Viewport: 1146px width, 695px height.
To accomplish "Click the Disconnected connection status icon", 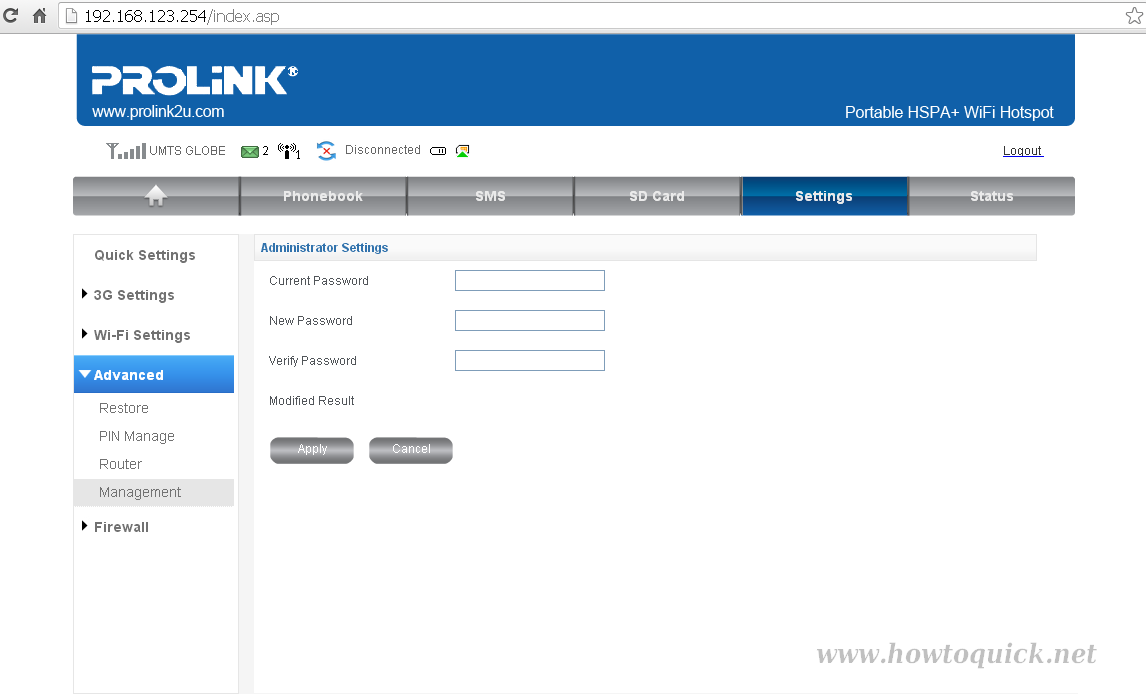I will tap(326, 150).
